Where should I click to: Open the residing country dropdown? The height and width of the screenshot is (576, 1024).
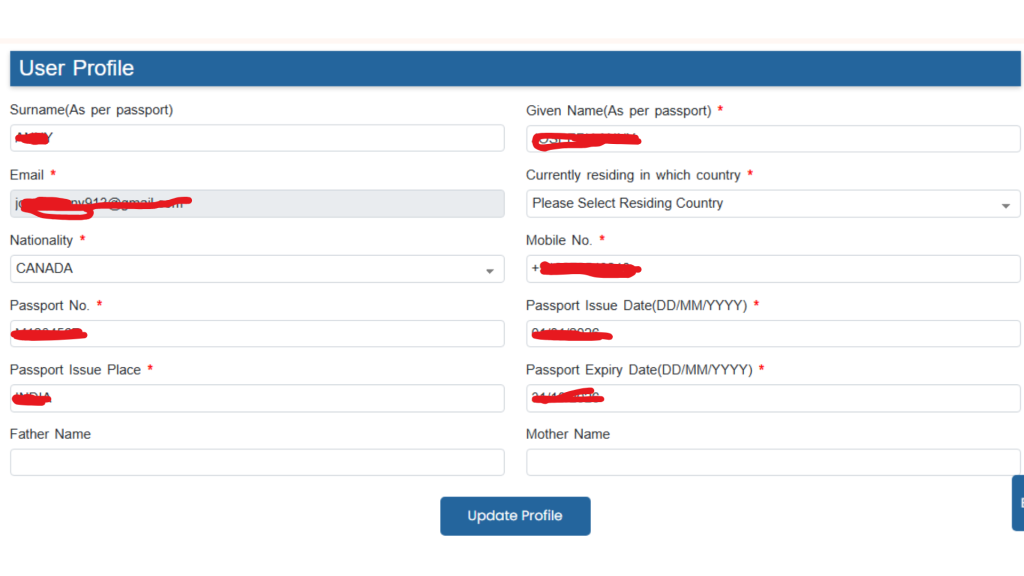[x=773, y=203]
